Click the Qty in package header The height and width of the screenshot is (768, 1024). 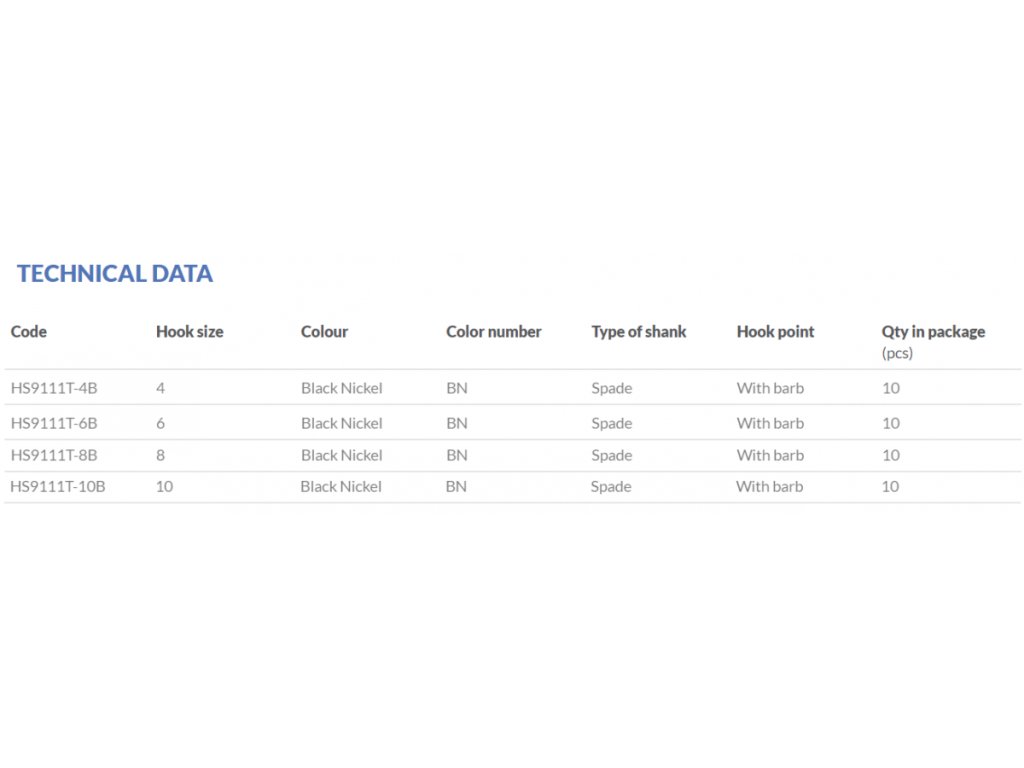932,332
